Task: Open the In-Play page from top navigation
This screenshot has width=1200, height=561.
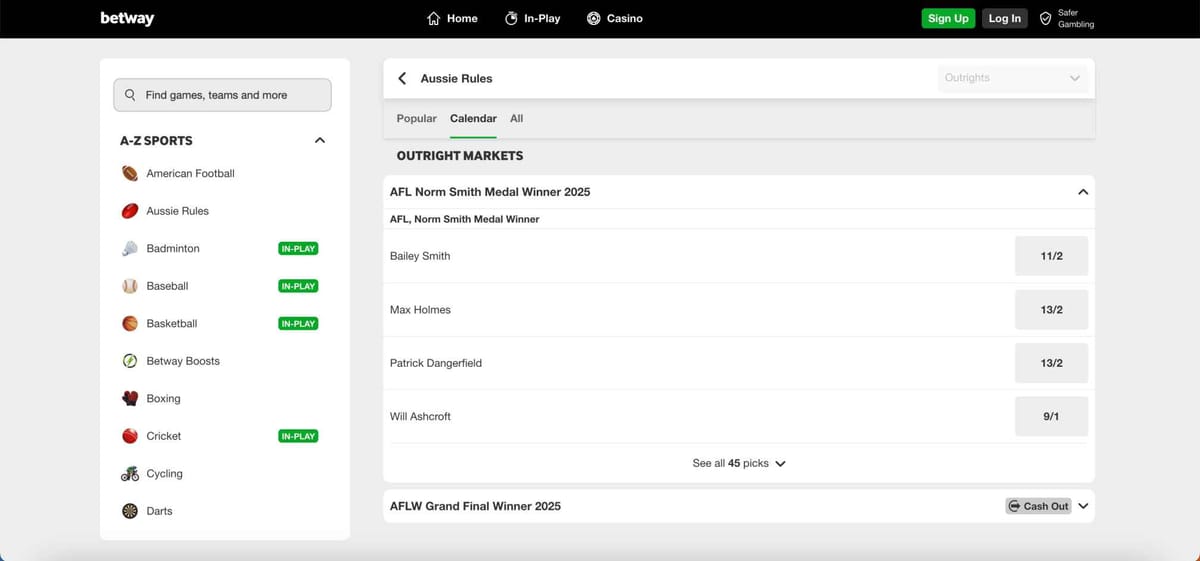Action: coord(532,18)
